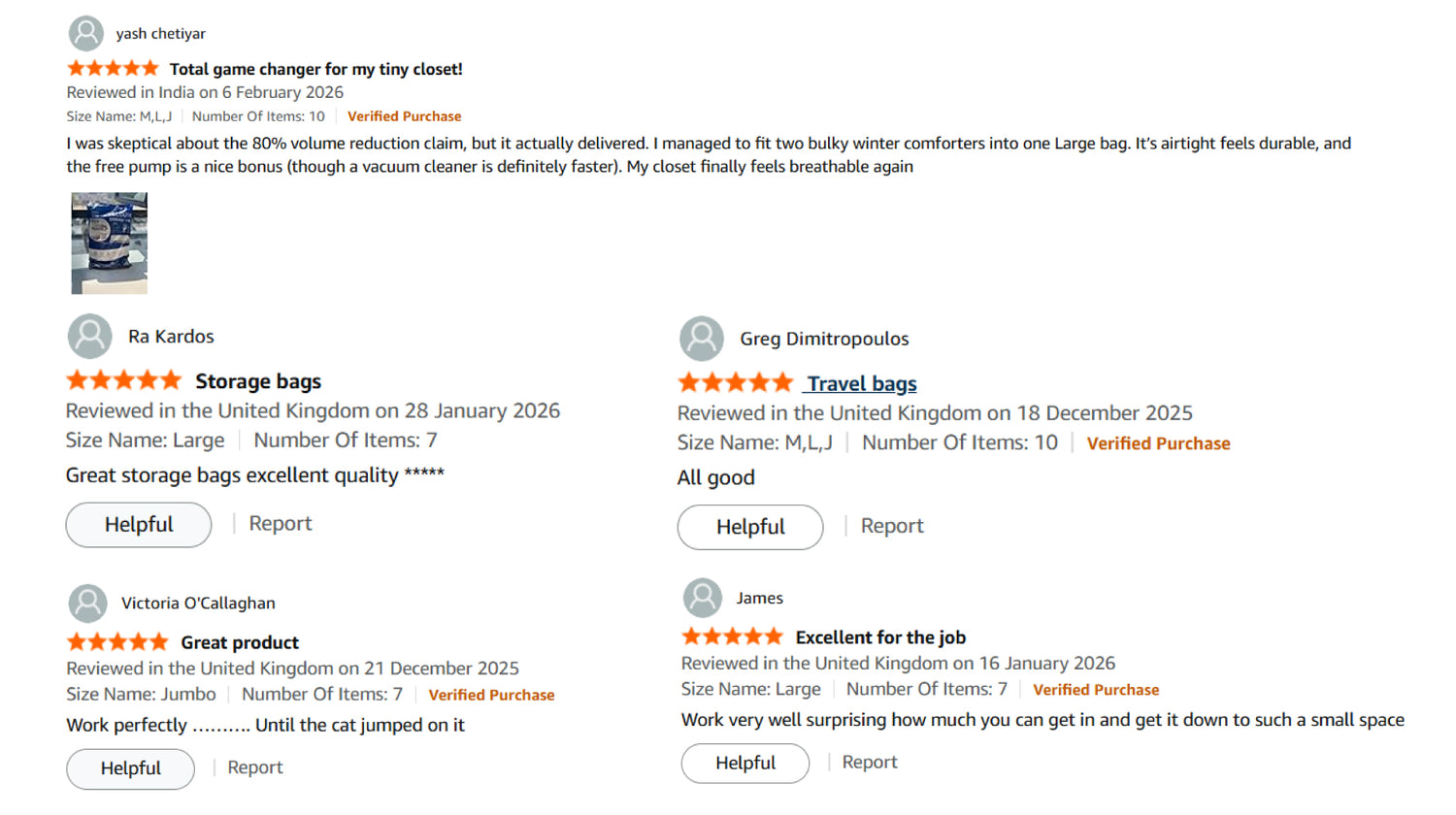Open the Travel bags review title link
This screenshot has height=815, width=1456.
(x=861, y=383)
